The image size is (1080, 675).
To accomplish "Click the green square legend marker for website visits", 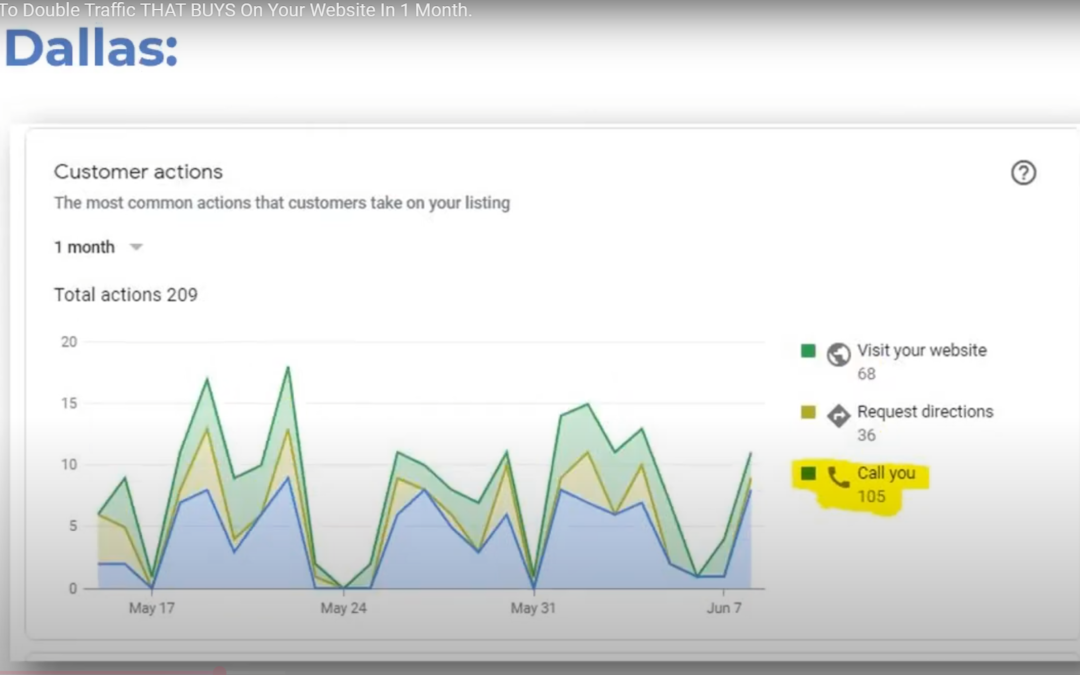I will click(807, 351).
